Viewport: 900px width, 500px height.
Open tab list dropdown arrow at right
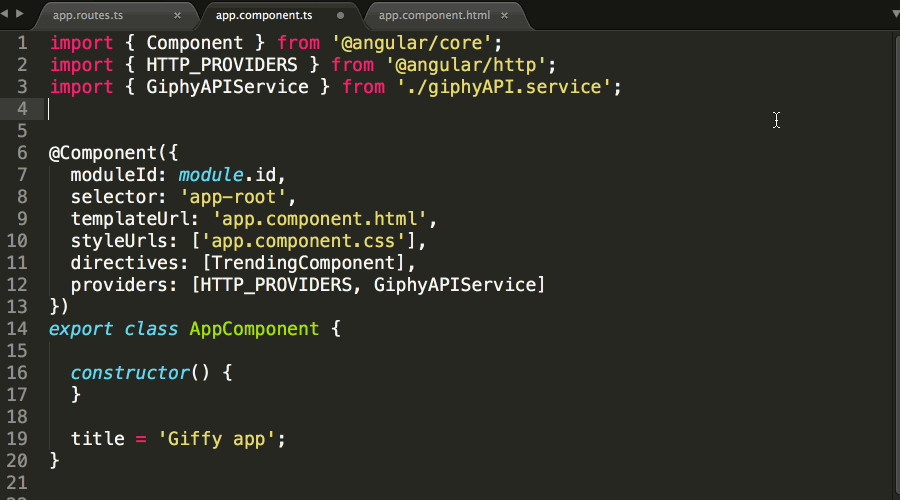coord(895,14)
